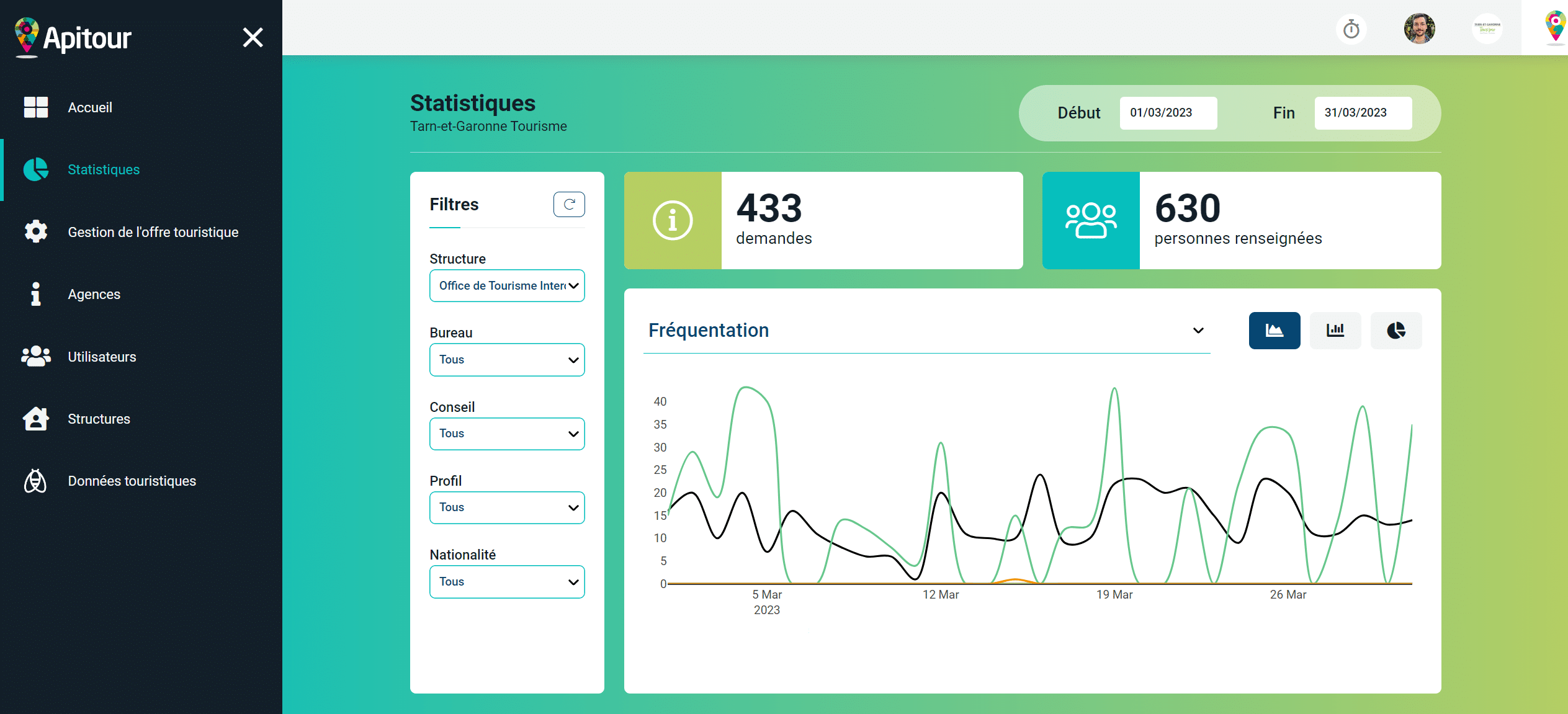
Task: Switch to bar chart view
Action: pos(1335,331)
